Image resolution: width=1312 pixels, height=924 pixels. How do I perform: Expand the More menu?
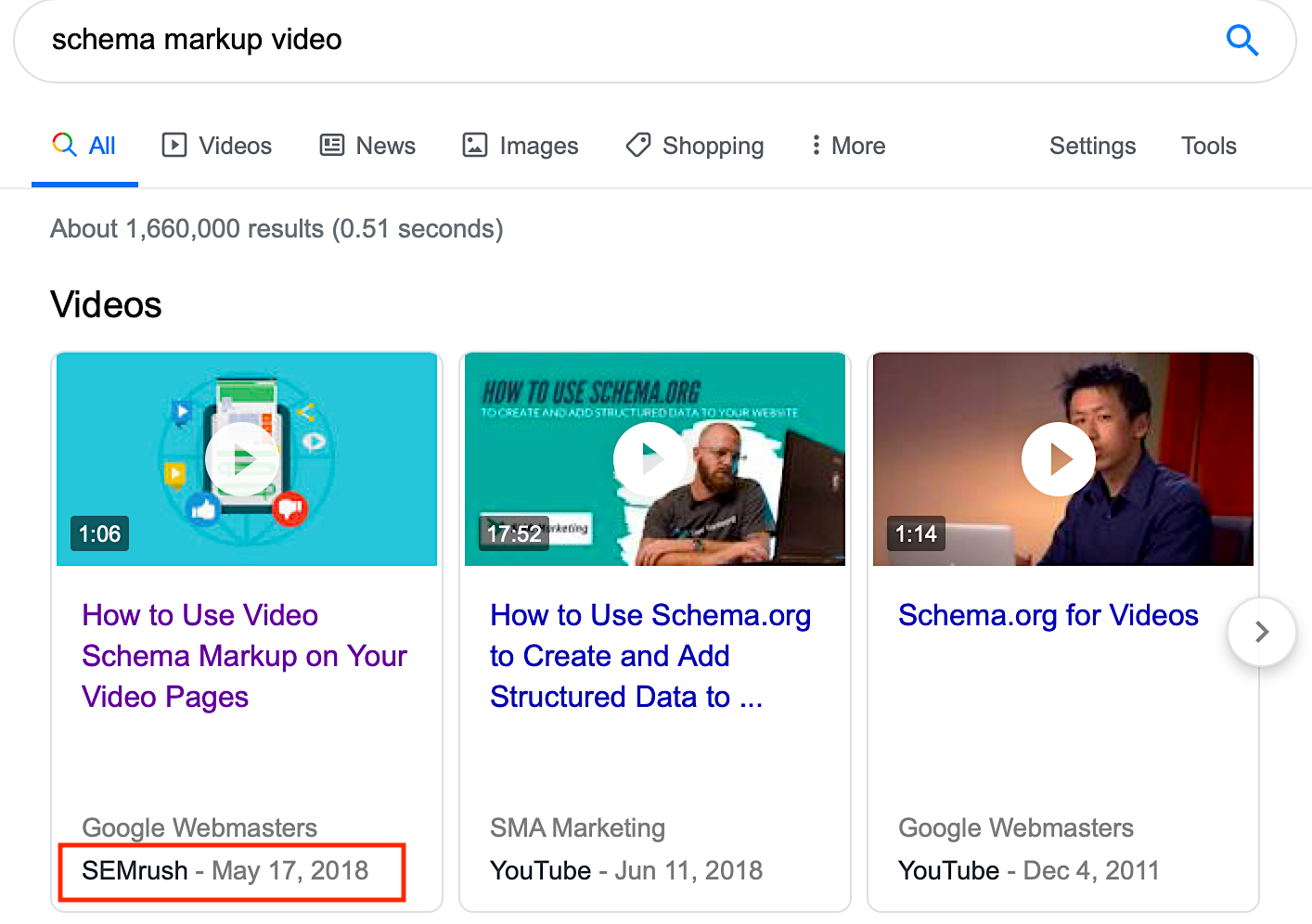848,146
